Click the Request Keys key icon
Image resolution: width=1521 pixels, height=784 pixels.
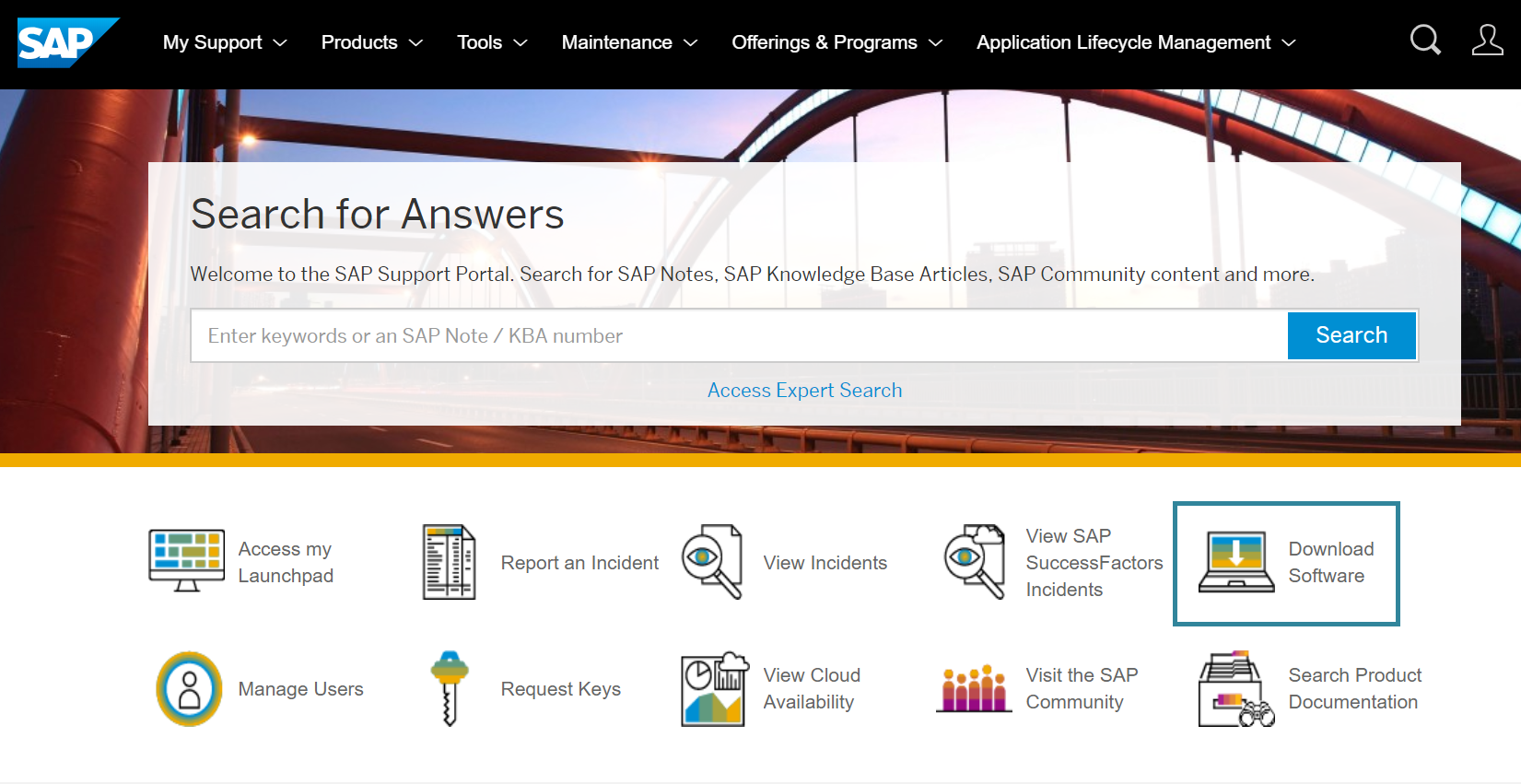(450, 688)
